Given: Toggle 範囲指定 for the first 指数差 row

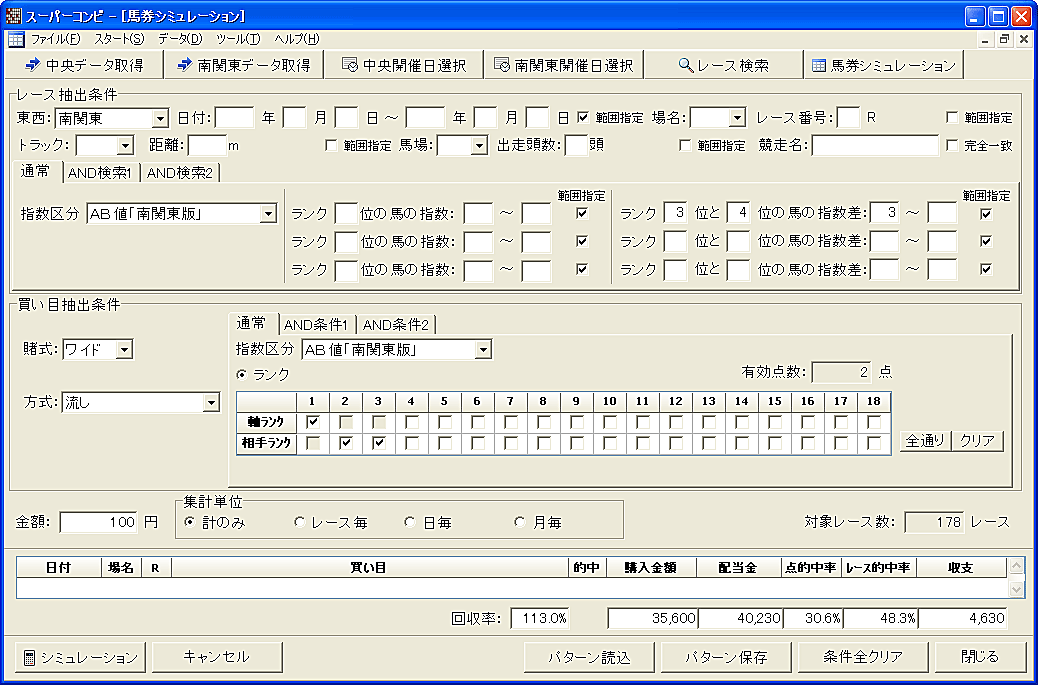Looking at the screenshot, I should [x=986, y=214].
